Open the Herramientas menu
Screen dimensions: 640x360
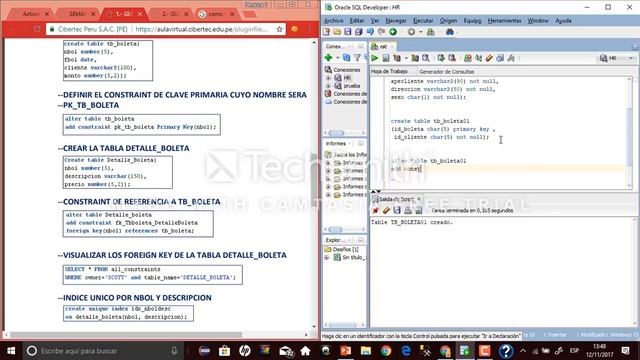coord(504,20)
